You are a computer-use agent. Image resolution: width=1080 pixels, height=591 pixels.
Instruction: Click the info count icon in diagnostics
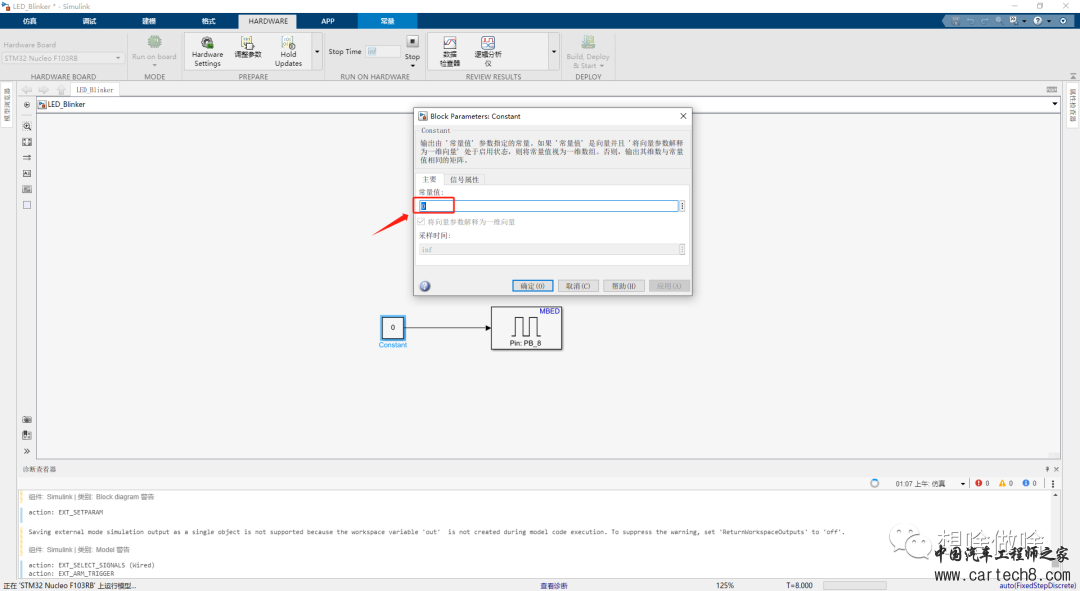[x=1026, y=484]
